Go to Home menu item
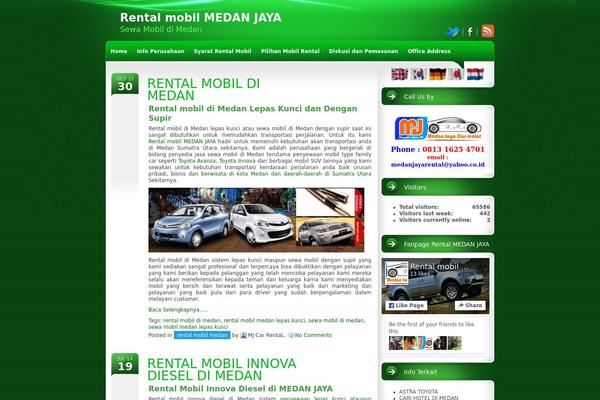 click(119, 51)
